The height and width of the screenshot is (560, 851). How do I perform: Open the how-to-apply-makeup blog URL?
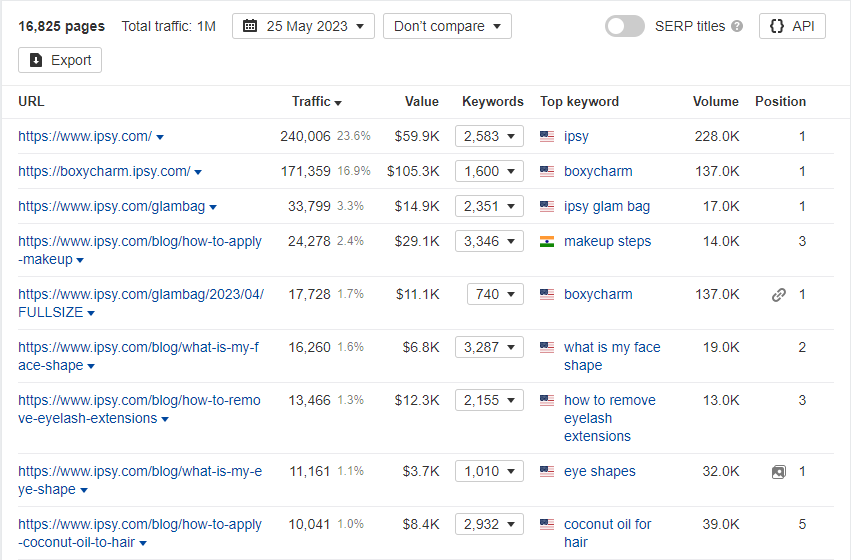pos(139,250)
